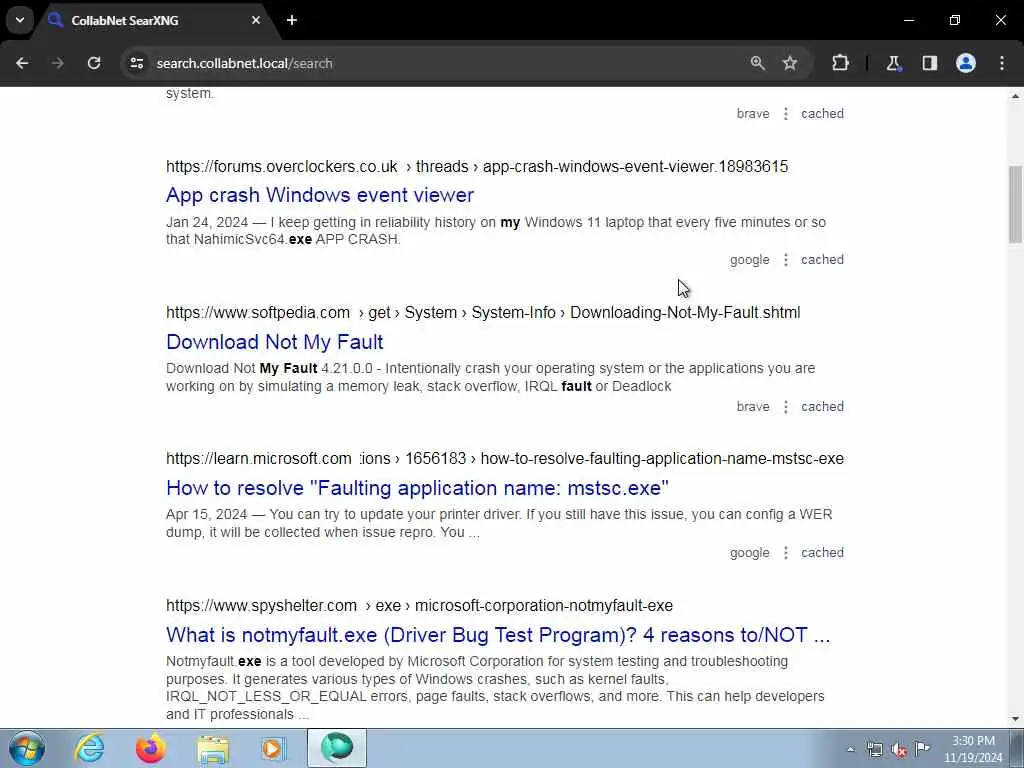
Task: Open the Windows Start button
Action: point(27,748)
